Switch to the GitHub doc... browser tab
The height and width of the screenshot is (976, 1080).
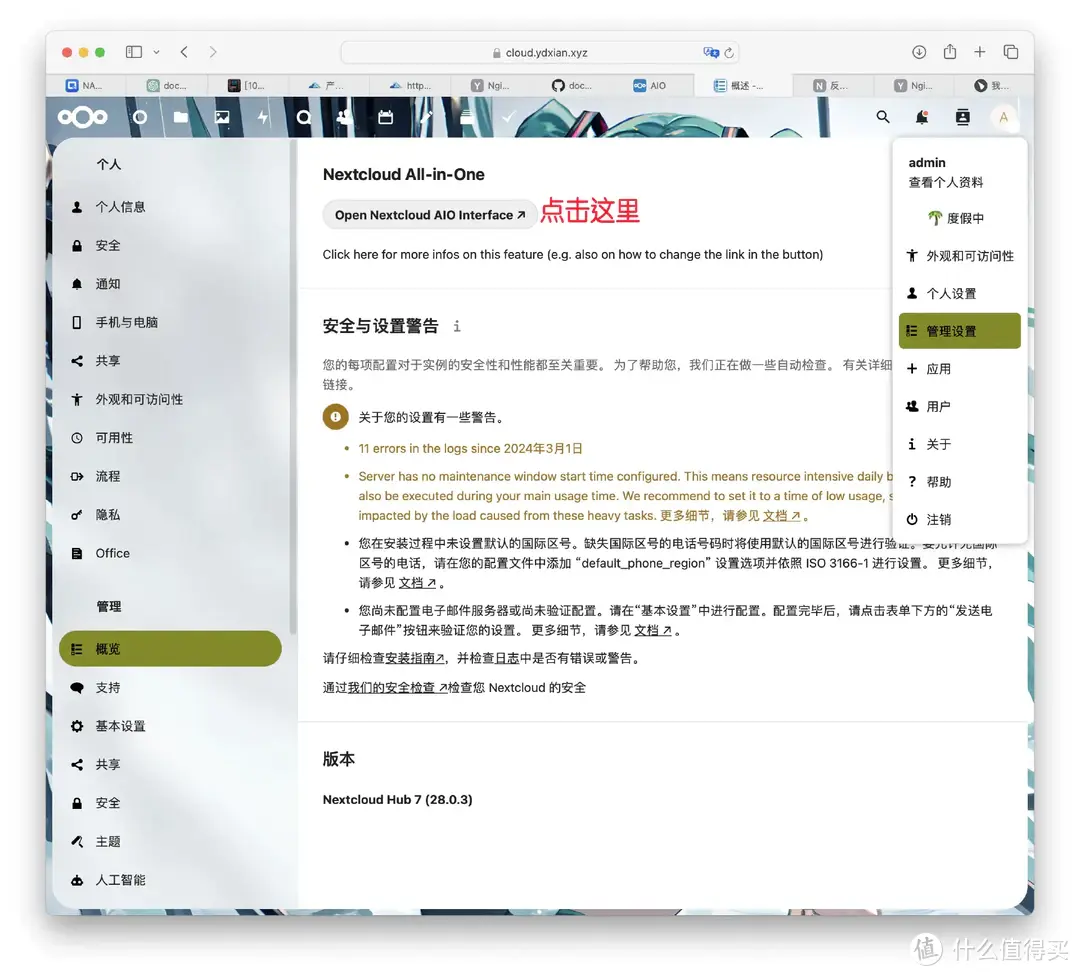[571, 85]
